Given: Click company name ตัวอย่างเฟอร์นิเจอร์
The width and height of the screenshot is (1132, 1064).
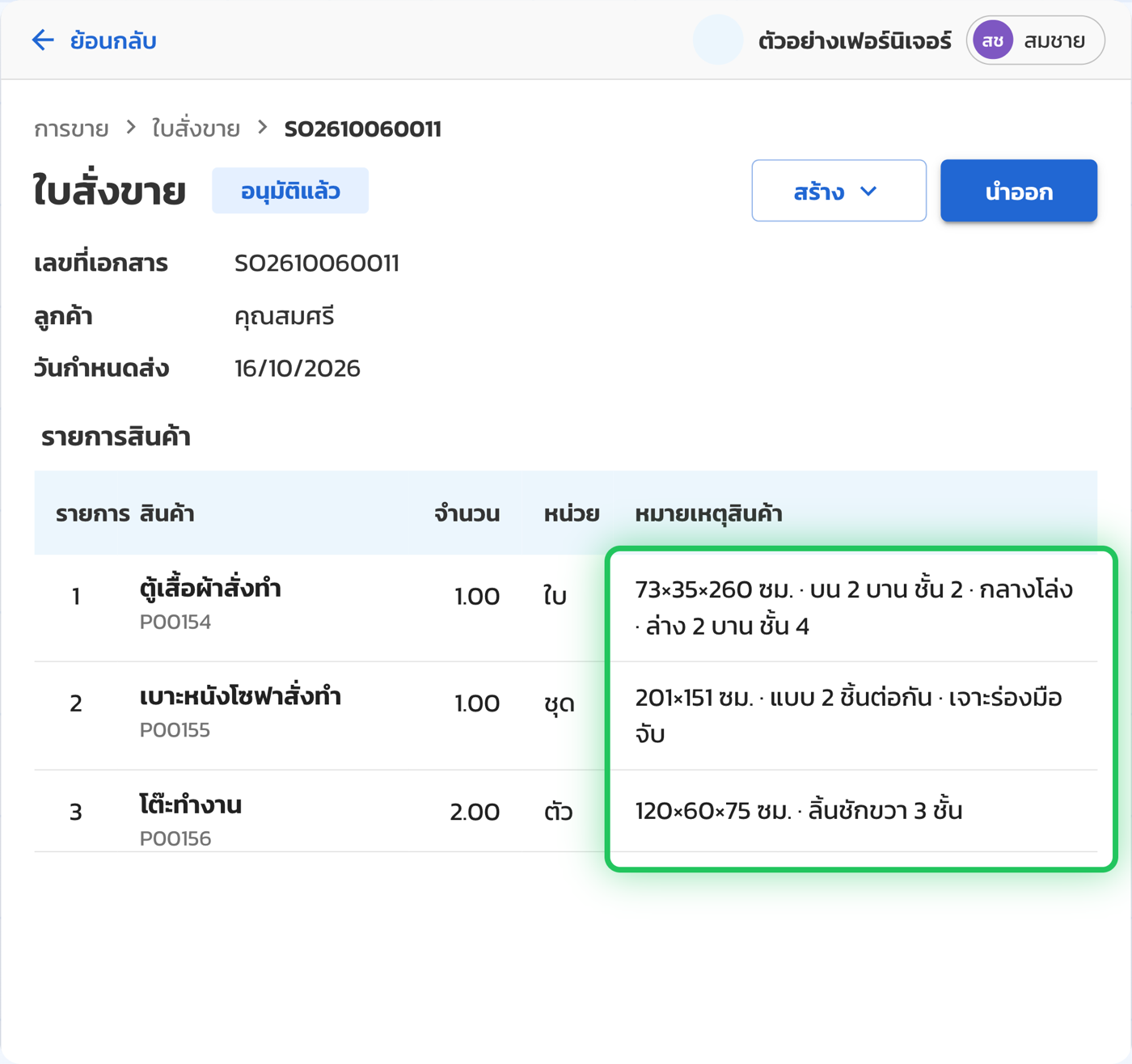Looking at the screenshot, I should pyautogui.click(x=855, y=40).
